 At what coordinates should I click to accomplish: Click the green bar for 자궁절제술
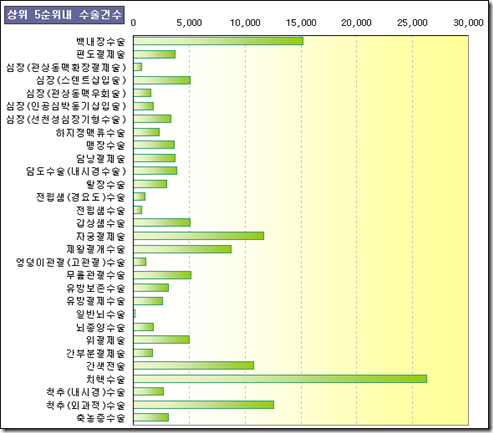199,236
